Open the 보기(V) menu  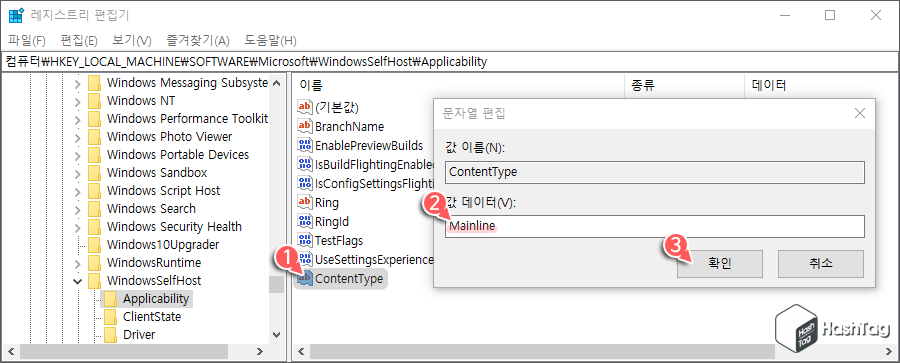point(131,41)
